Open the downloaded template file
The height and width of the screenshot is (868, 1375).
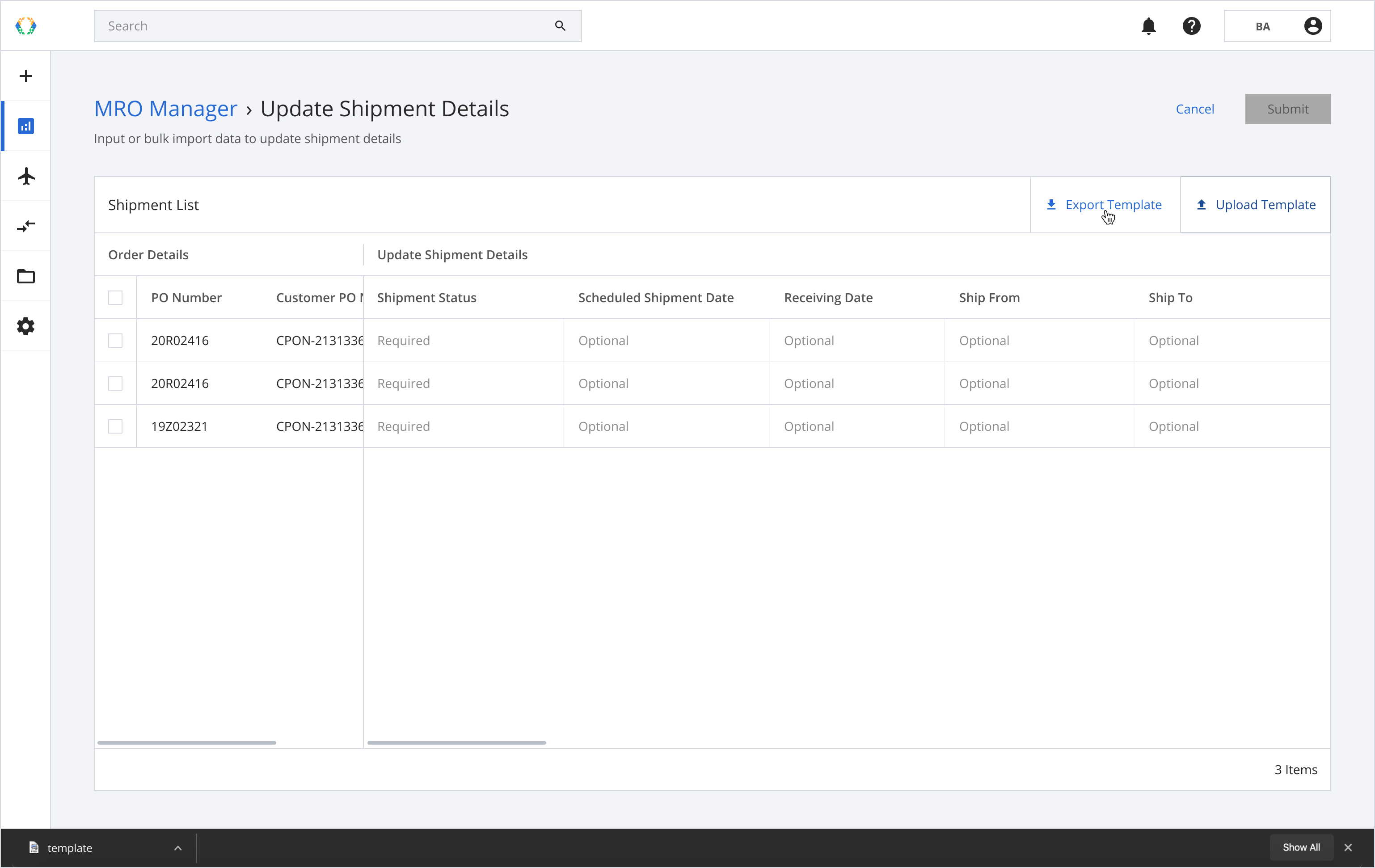coord(69,848)
